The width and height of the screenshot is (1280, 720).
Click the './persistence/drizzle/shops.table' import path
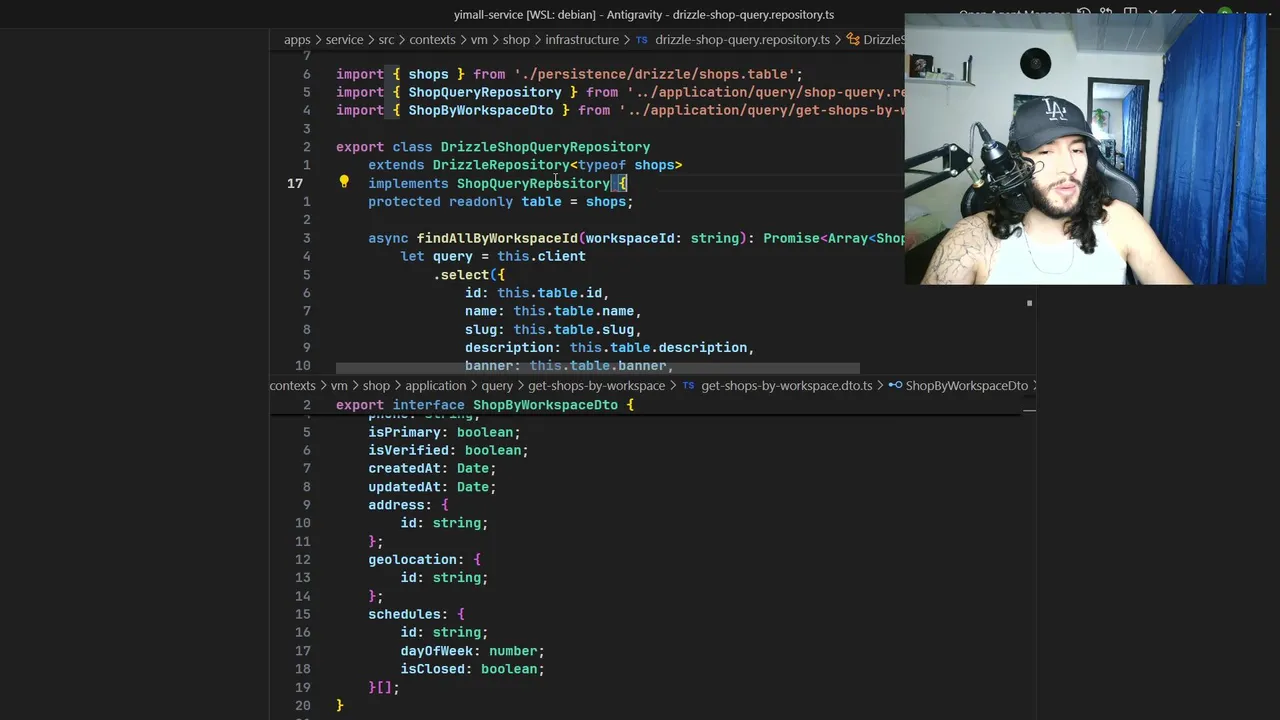(654, 74)
